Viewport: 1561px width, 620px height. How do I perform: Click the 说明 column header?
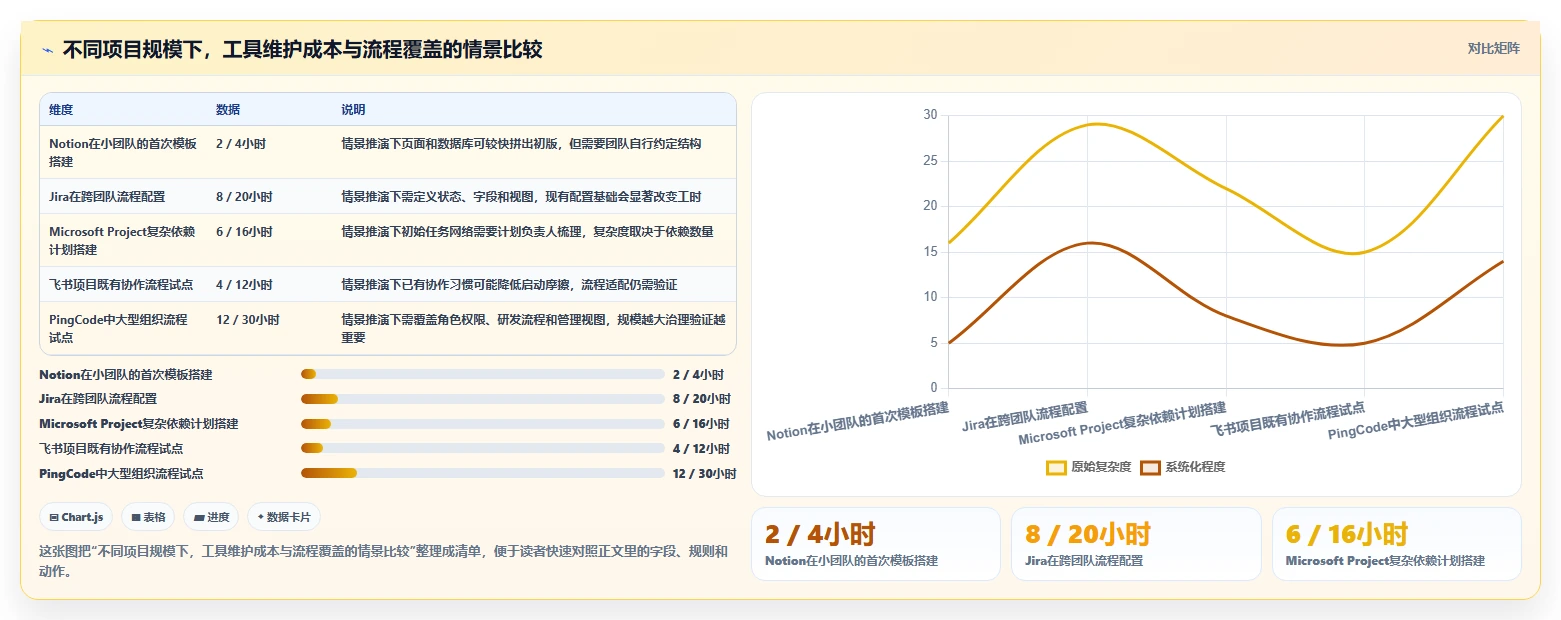(x=353, y=109)
